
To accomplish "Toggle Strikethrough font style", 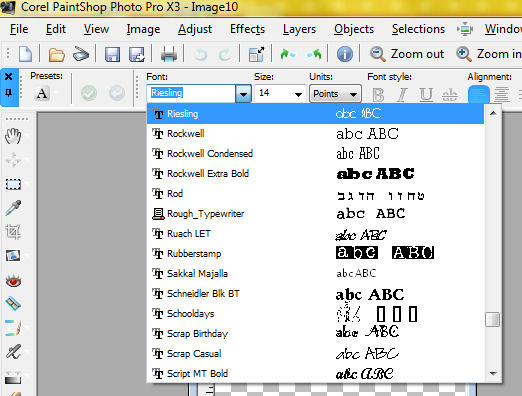I will tap(449, 95).
